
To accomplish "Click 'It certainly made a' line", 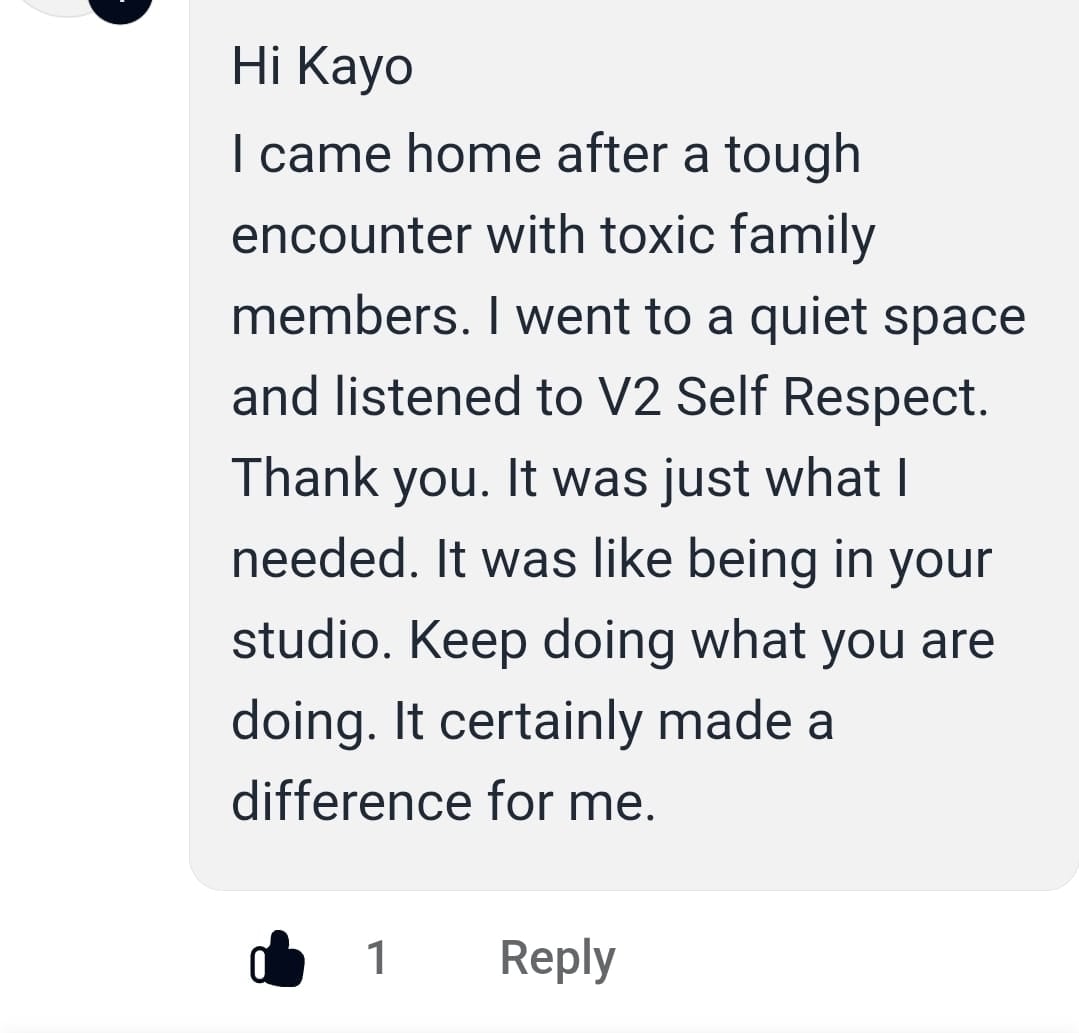I will click(x=614, y=722).
